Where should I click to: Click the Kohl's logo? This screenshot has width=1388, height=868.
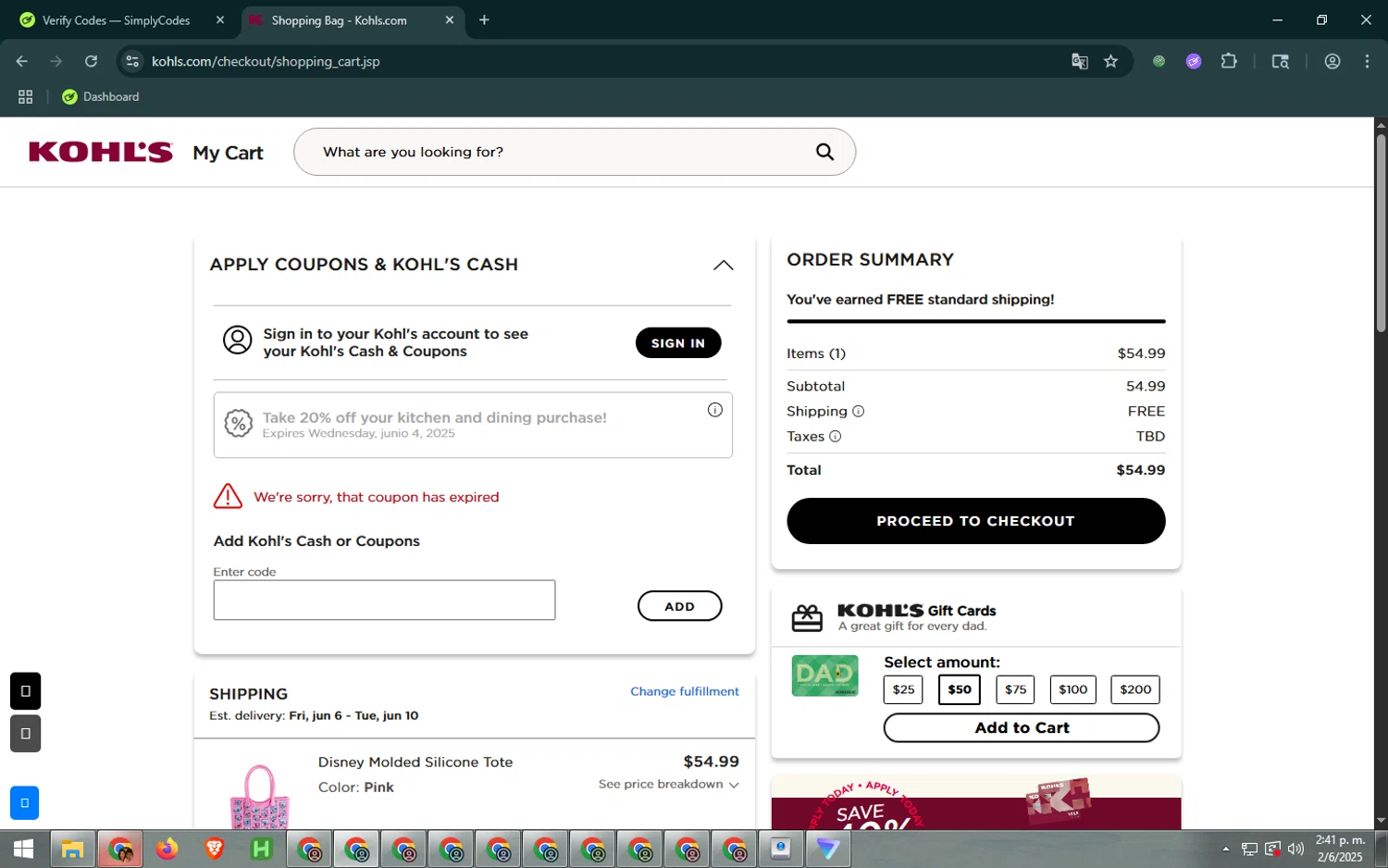101,152
